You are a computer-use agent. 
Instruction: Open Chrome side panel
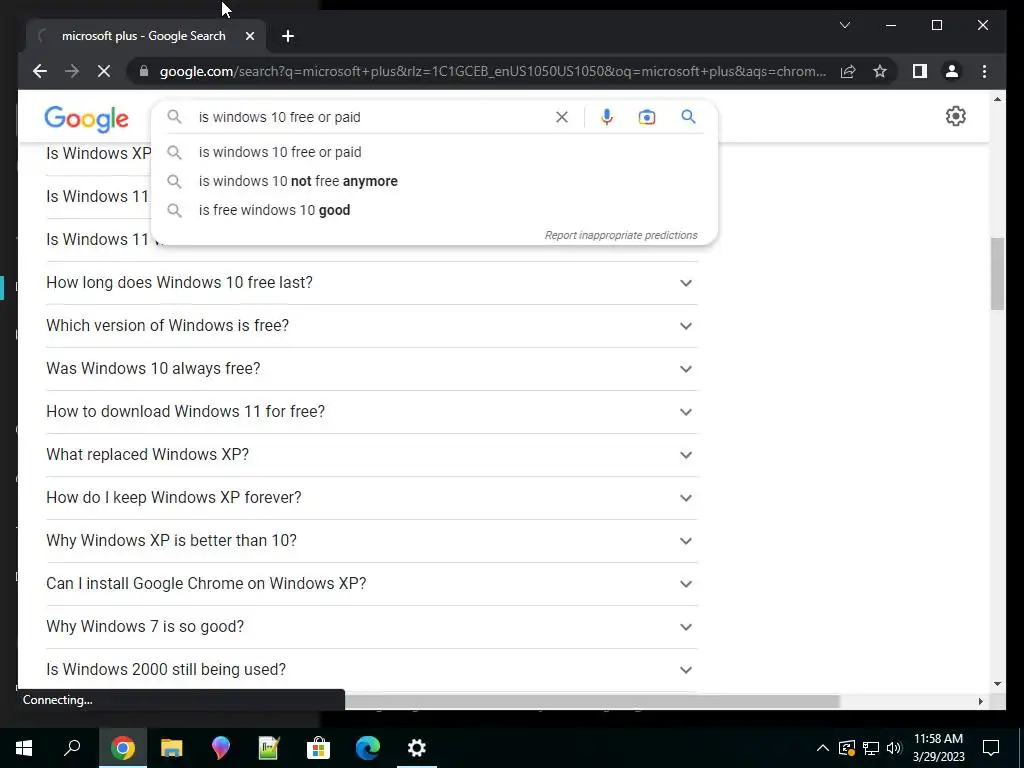coord(920,71)
